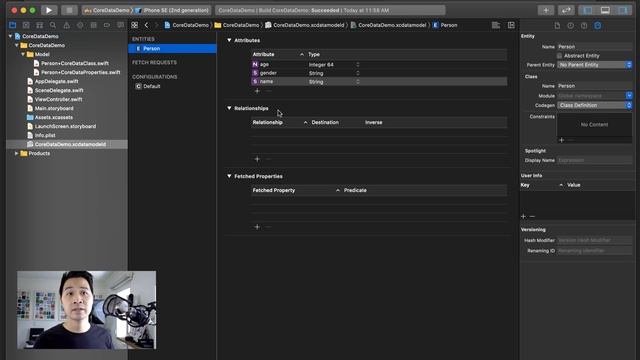640x360 pixels.
Task: Open the Debug navigator tab
Action: click(x=93, y=25)
